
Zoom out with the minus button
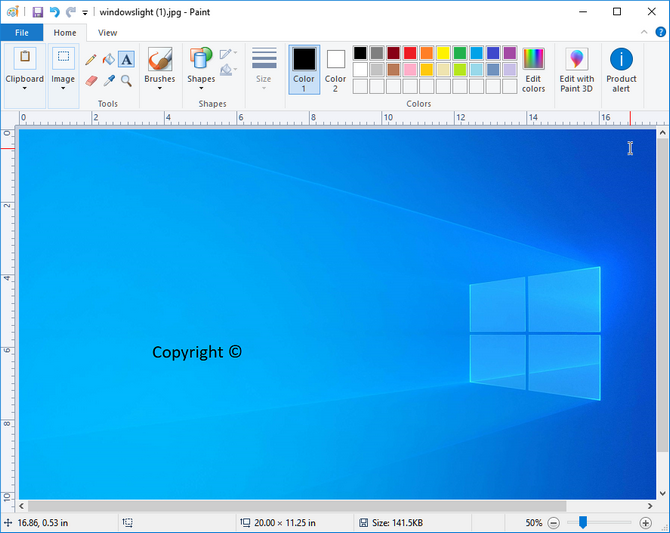click(x=553, y=522)
